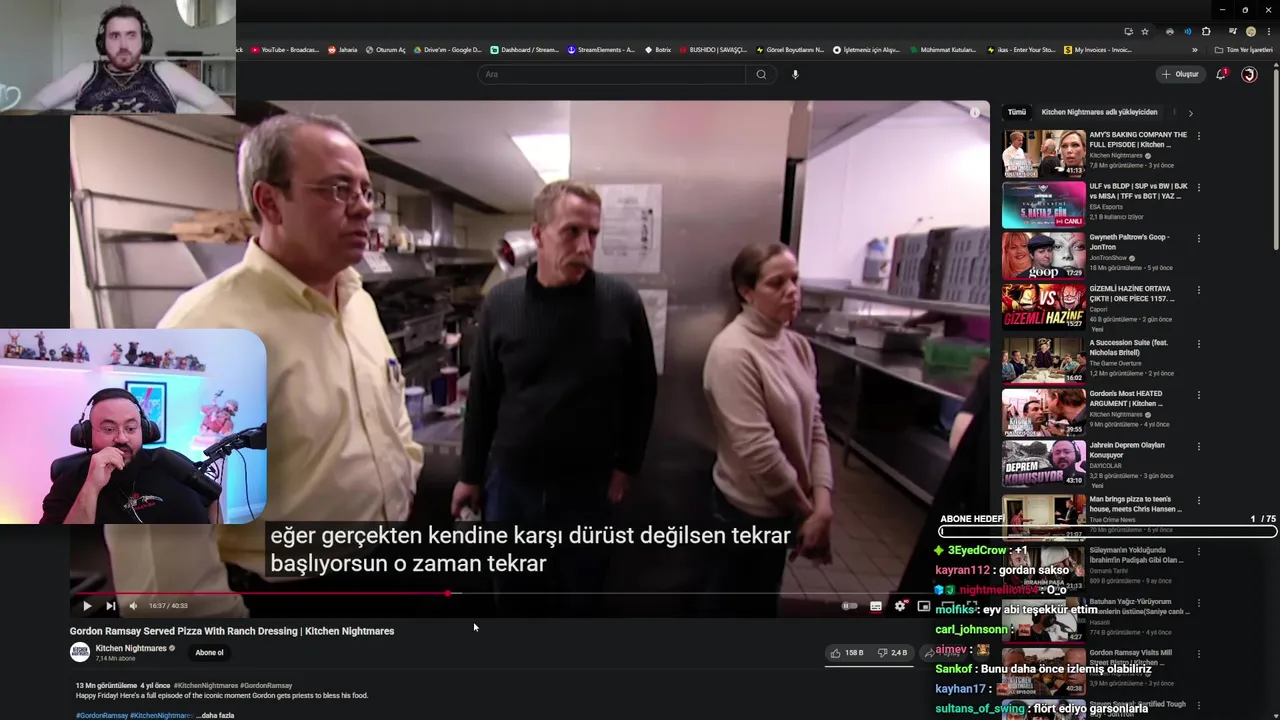Show more filter chips with right arrow

pos(1190,113)
